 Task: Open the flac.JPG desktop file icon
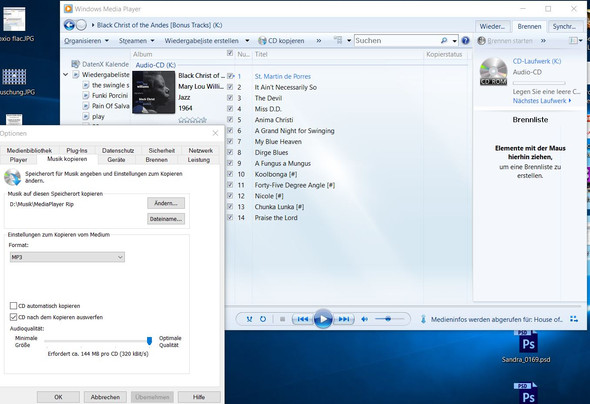pyautogui.click(x=14, y=19)
